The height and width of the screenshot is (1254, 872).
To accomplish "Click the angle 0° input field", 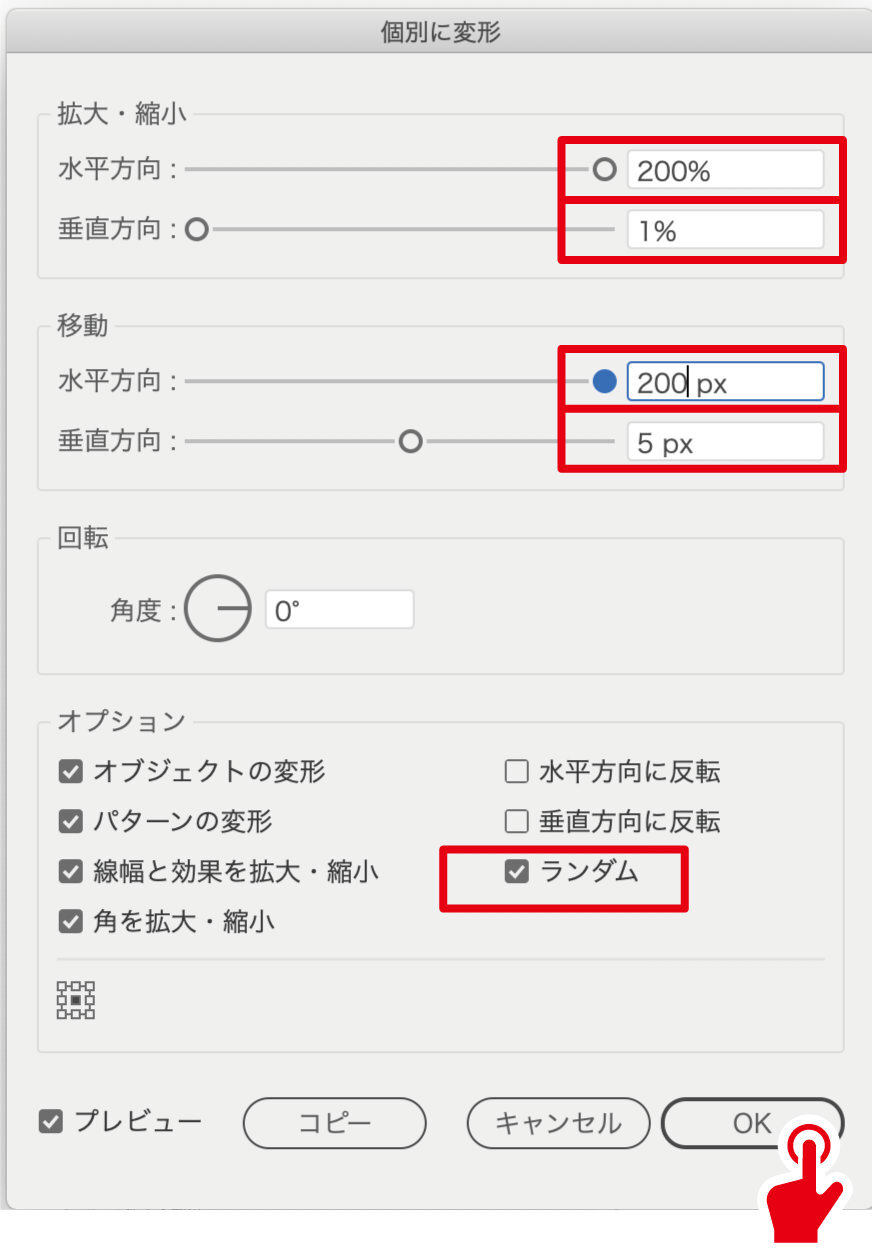I will 338,610.
